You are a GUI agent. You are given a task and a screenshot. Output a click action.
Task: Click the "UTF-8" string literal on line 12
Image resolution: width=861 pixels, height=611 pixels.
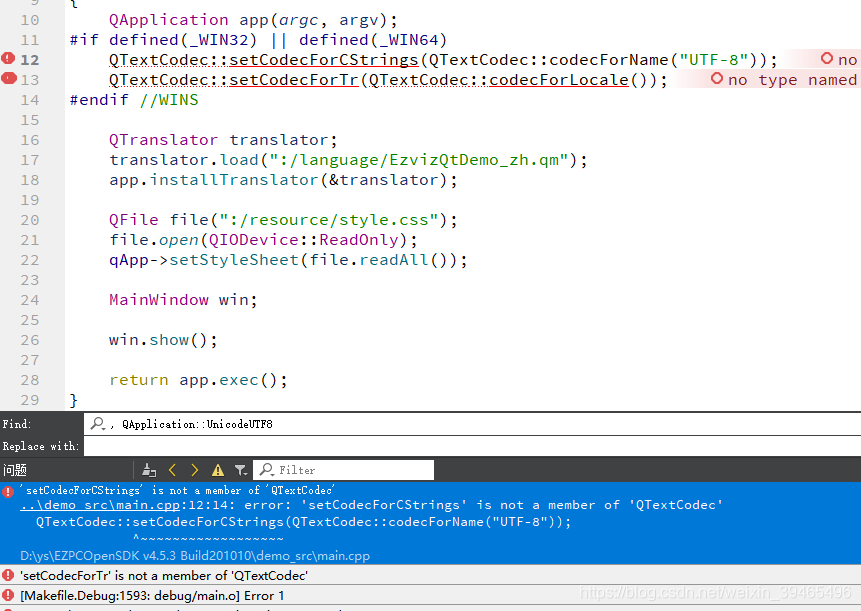tap(714, 60)
